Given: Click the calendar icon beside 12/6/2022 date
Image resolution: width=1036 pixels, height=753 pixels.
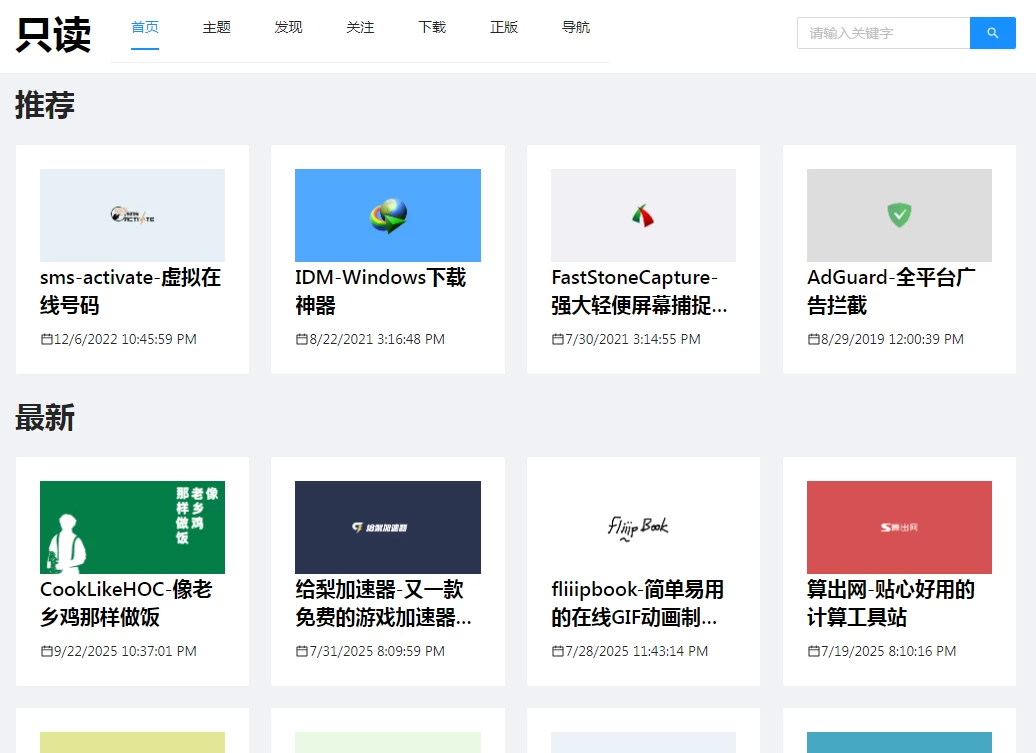Looking at the screenshot, I should [x=46, y=339].
